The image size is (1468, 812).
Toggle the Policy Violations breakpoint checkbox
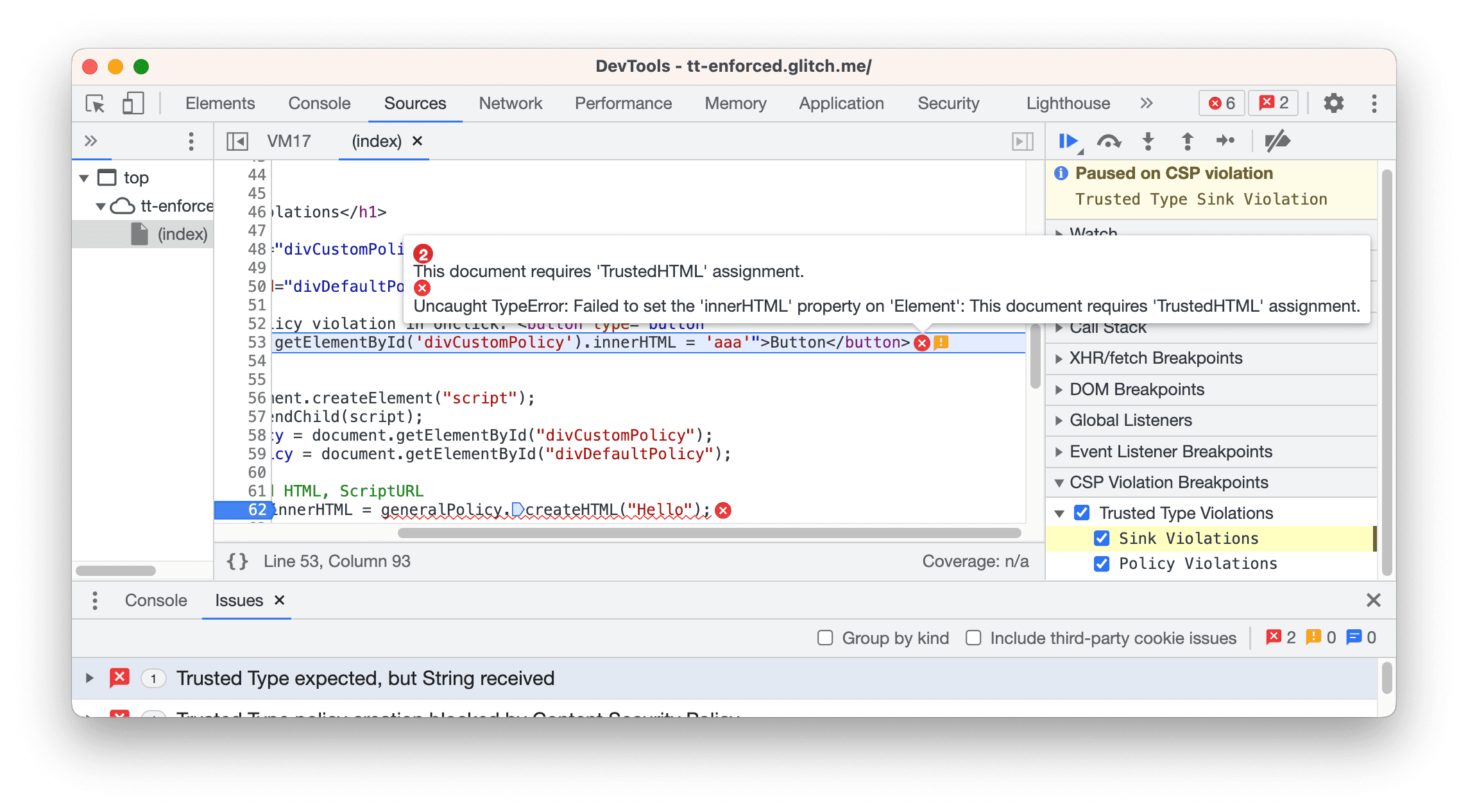[1100, 563]
